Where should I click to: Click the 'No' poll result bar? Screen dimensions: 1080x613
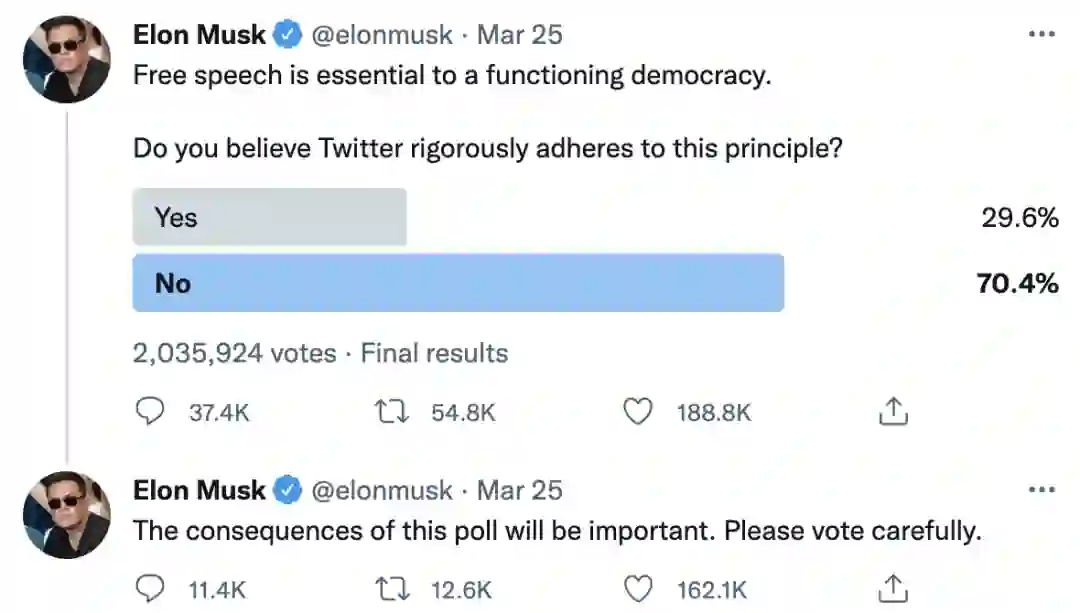click(458, 283)
